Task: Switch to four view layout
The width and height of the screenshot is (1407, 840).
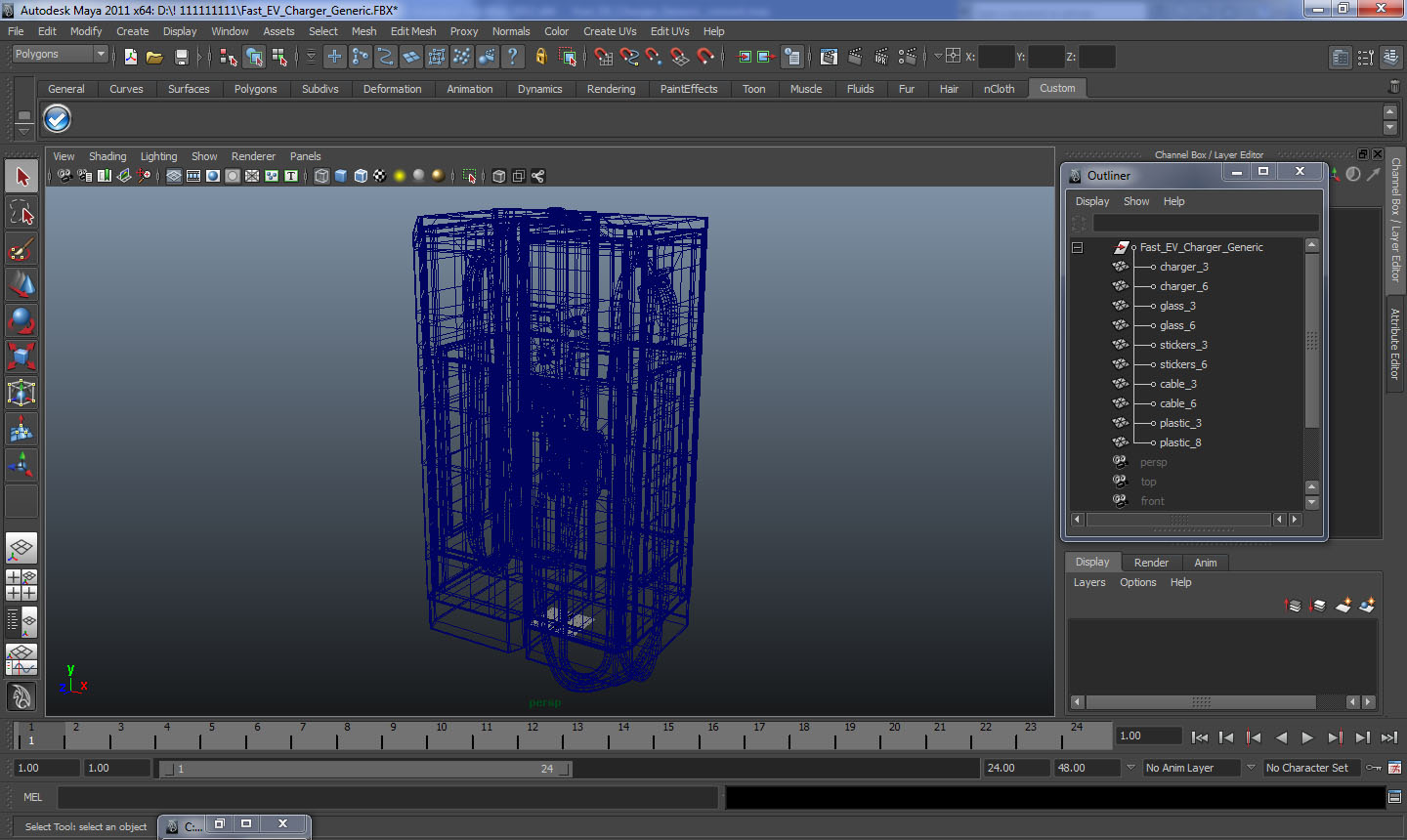Action: point(21,584)
